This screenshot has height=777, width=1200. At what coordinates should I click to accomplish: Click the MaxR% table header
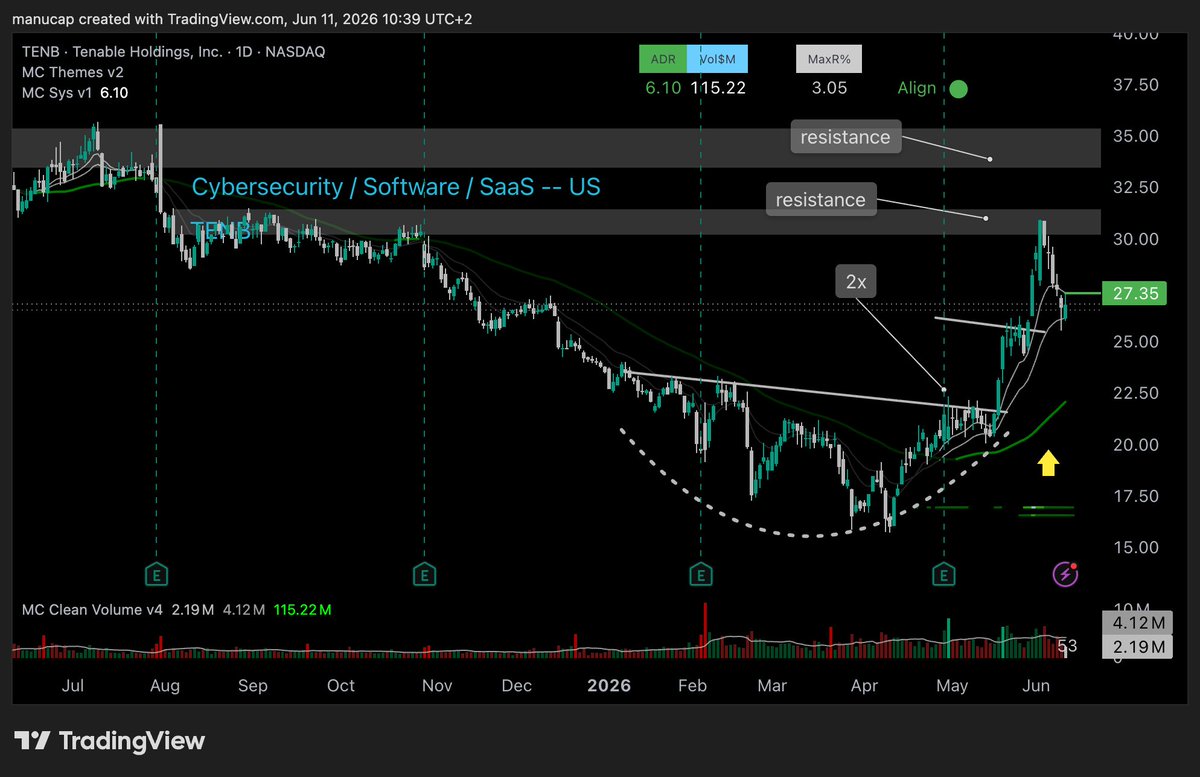click(x=829, y=59)
